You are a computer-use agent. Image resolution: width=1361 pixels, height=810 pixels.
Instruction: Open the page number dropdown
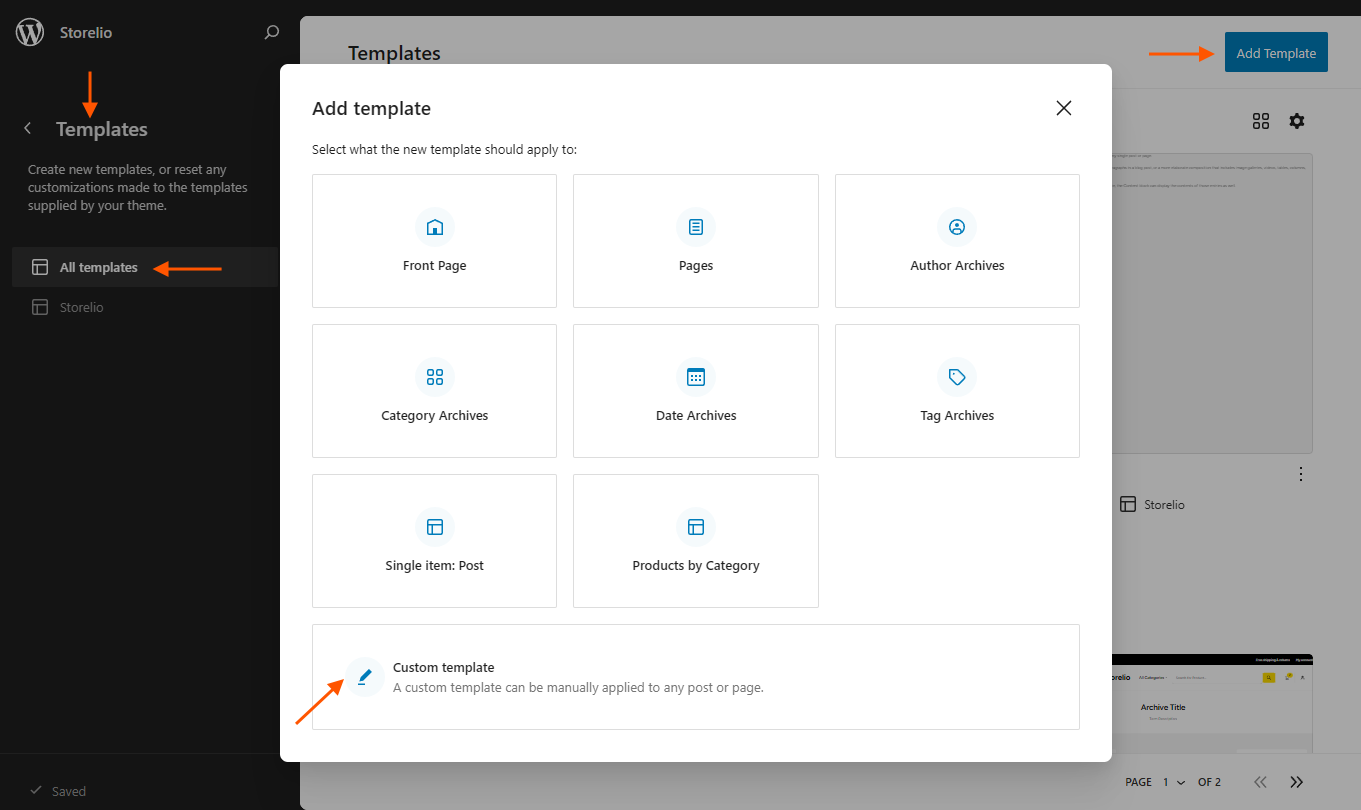pos(1174,782)
